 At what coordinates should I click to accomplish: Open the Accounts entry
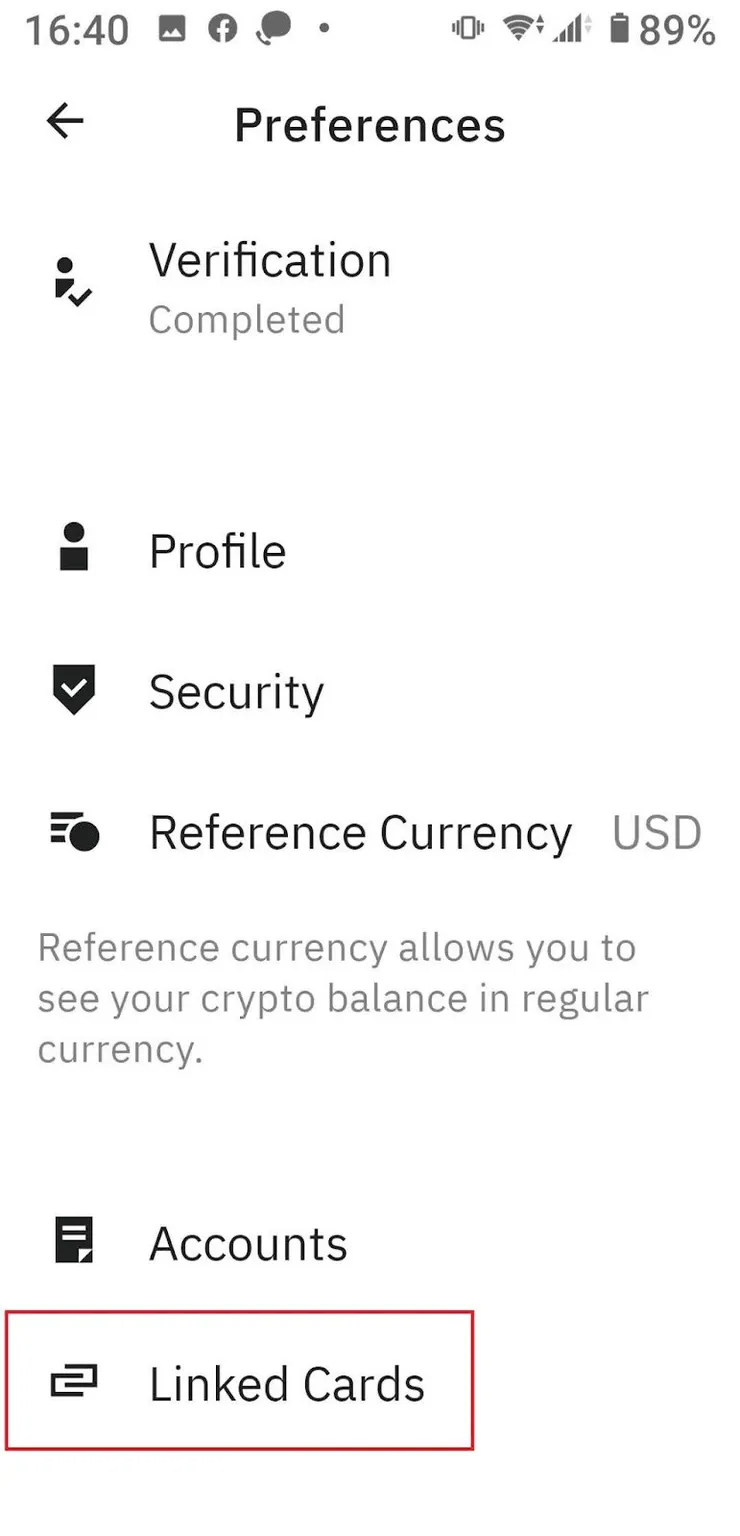point(248,1244)
